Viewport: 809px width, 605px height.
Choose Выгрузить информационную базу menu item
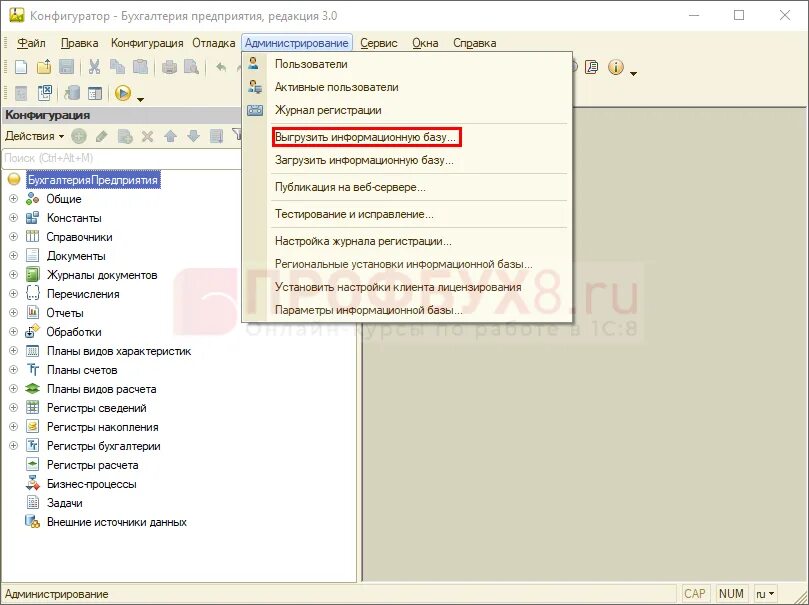click(365, 137)
